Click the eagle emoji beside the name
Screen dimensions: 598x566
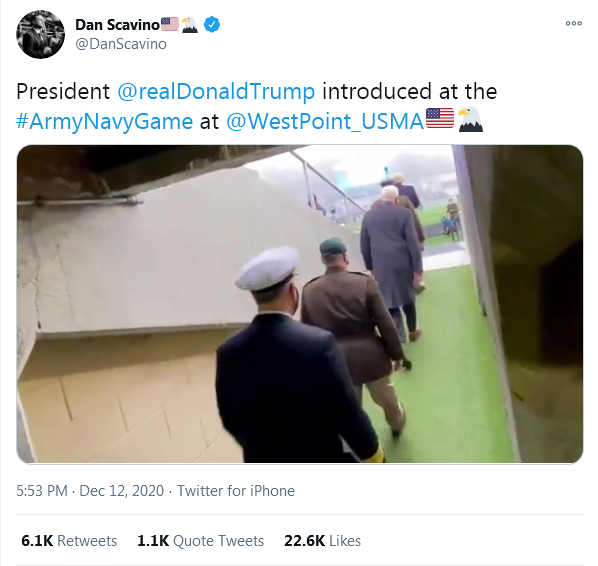click(190, 25)
